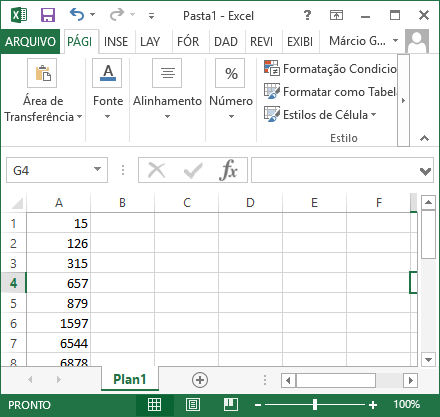Viewport: 440px width, 417px height.
Task: Undo the last action
Action: pyautogui.click(x=77, y=14)
